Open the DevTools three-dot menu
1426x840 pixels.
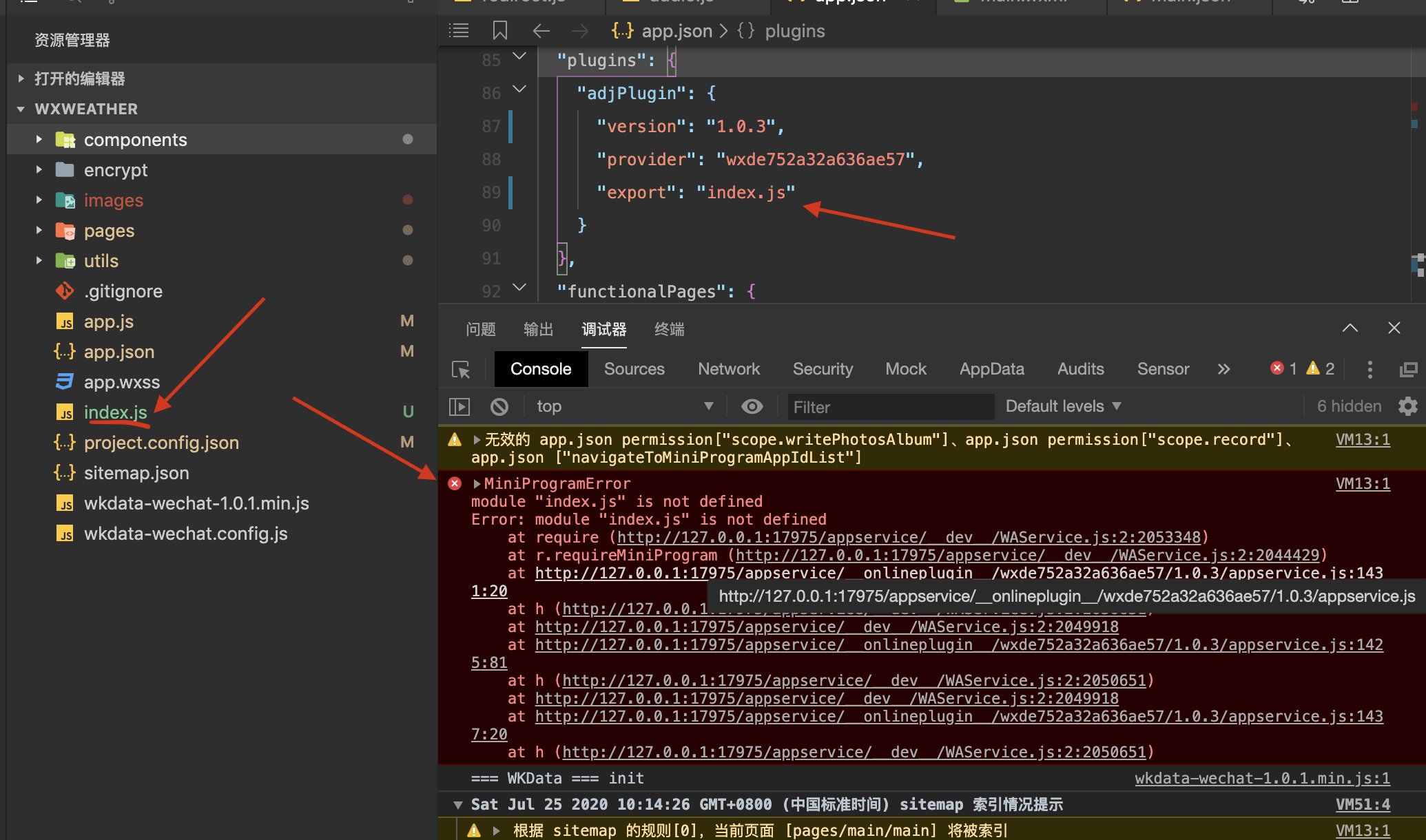coord(1370,370)
